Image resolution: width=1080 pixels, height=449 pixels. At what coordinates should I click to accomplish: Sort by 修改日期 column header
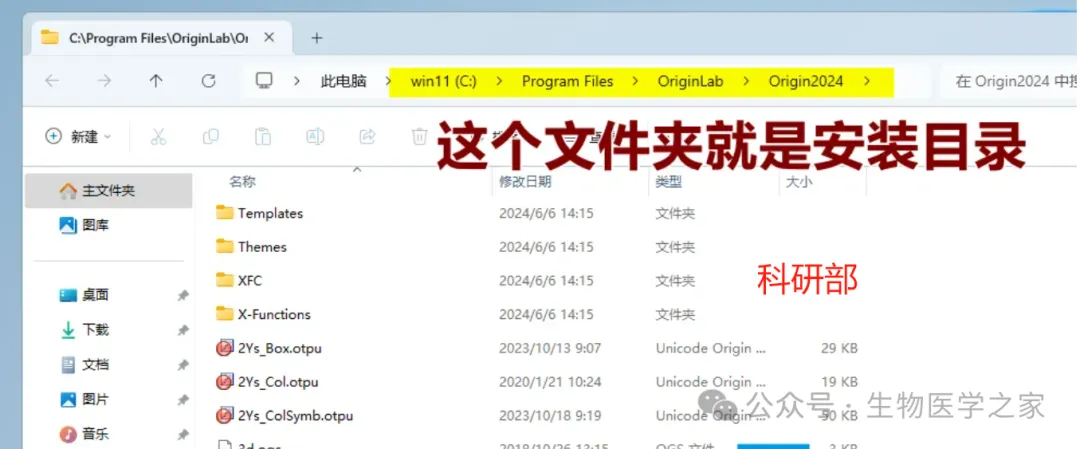point(525,182)
